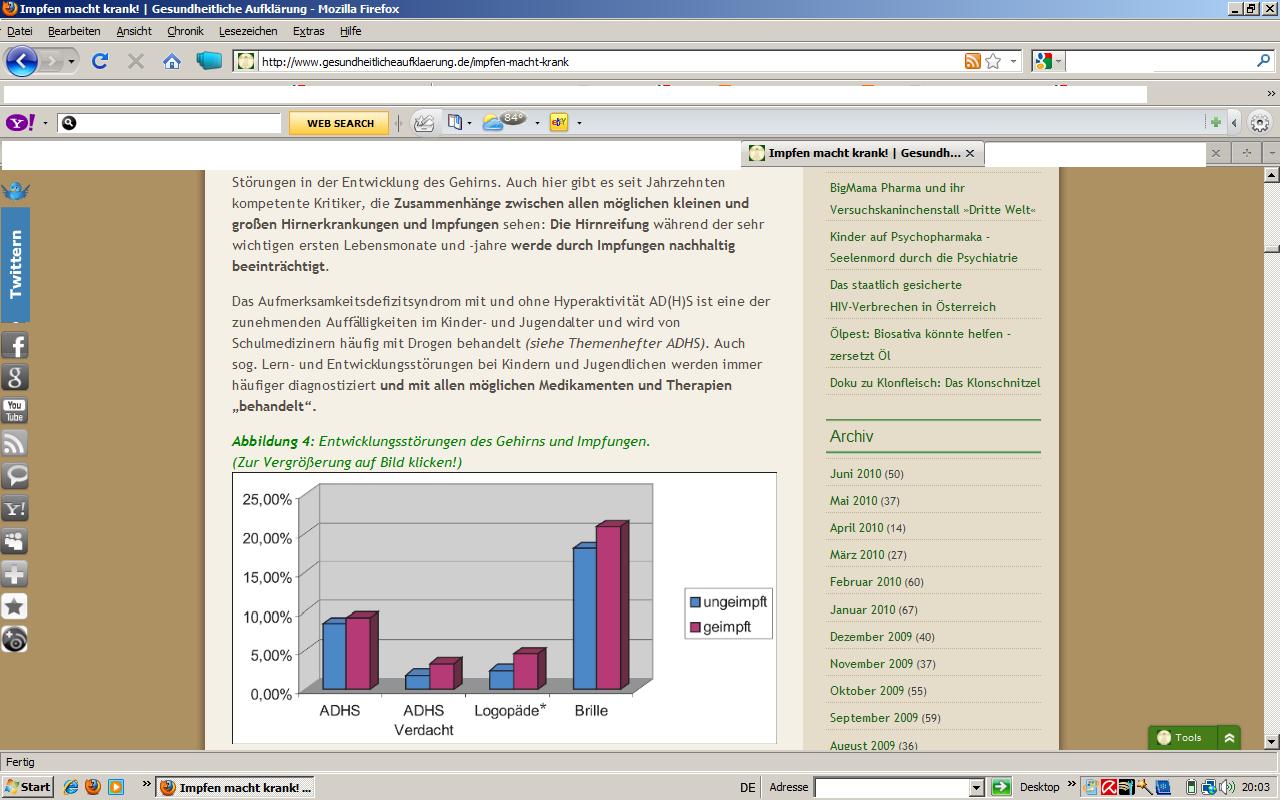
Task: Open the Juni 2010 archive link
Action: pos(855,474)
